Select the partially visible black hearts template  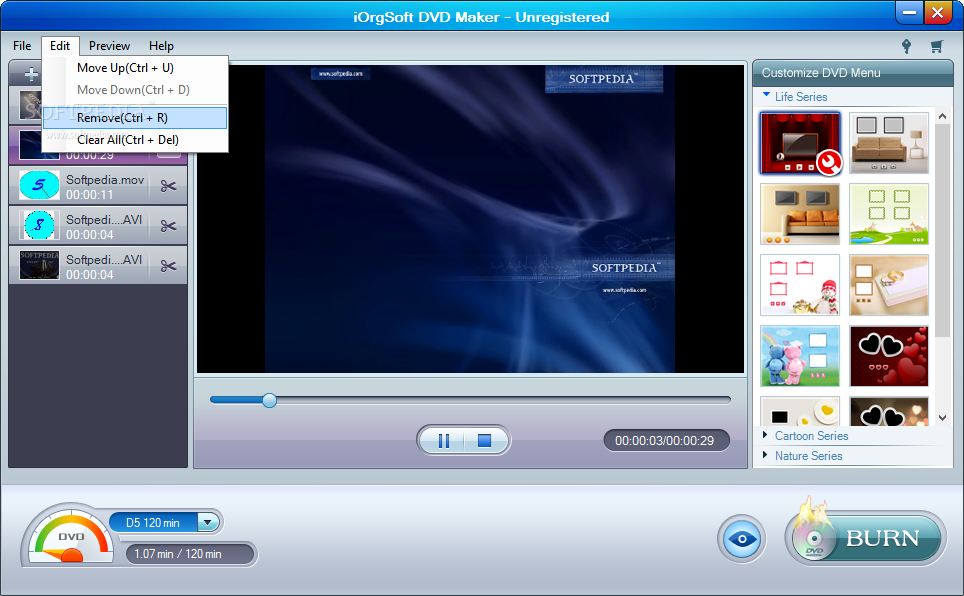(889, 411)
